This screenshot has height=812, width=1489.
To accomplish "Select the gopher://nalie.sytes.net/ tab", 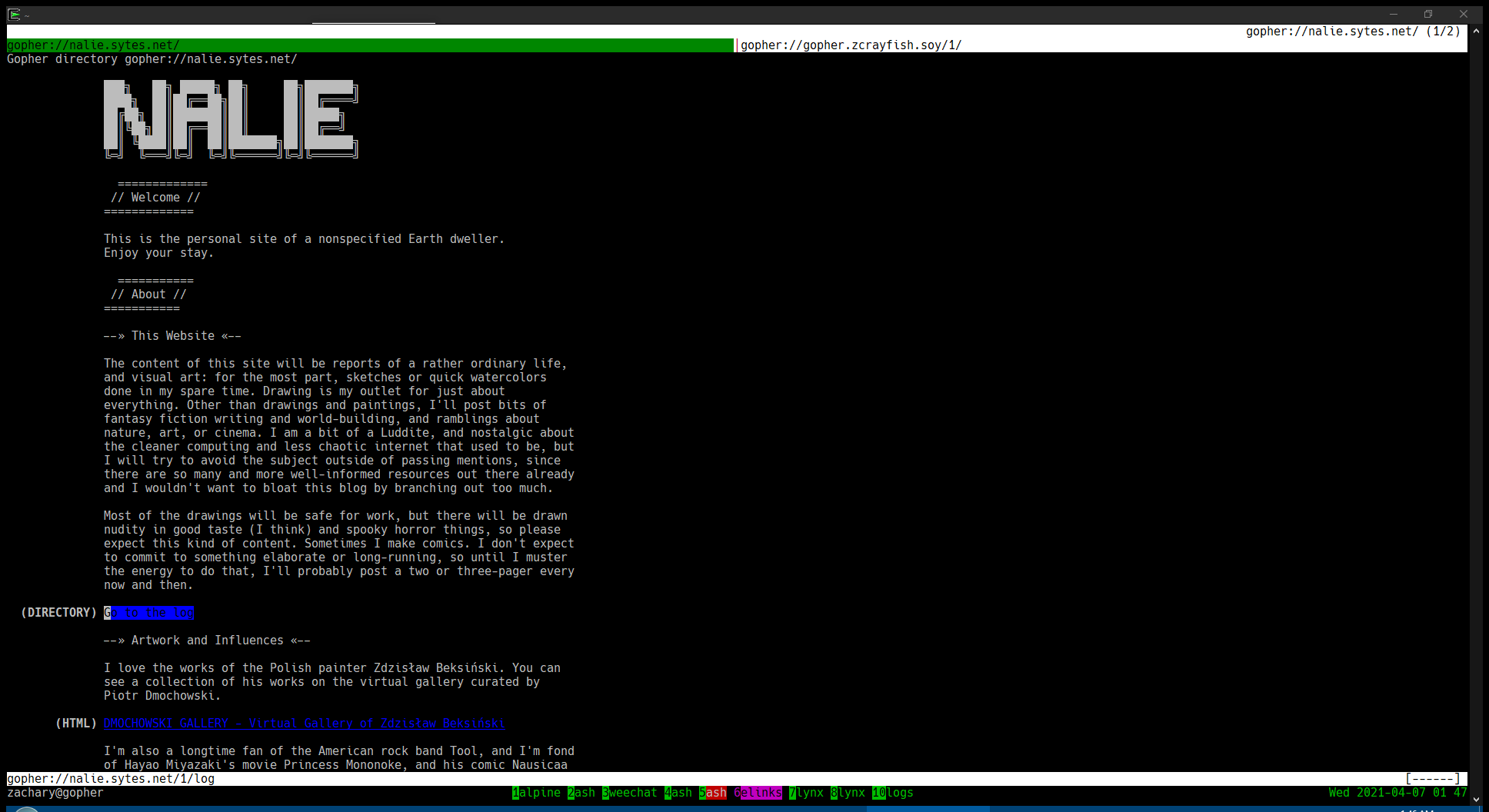I will coord(93,45).
